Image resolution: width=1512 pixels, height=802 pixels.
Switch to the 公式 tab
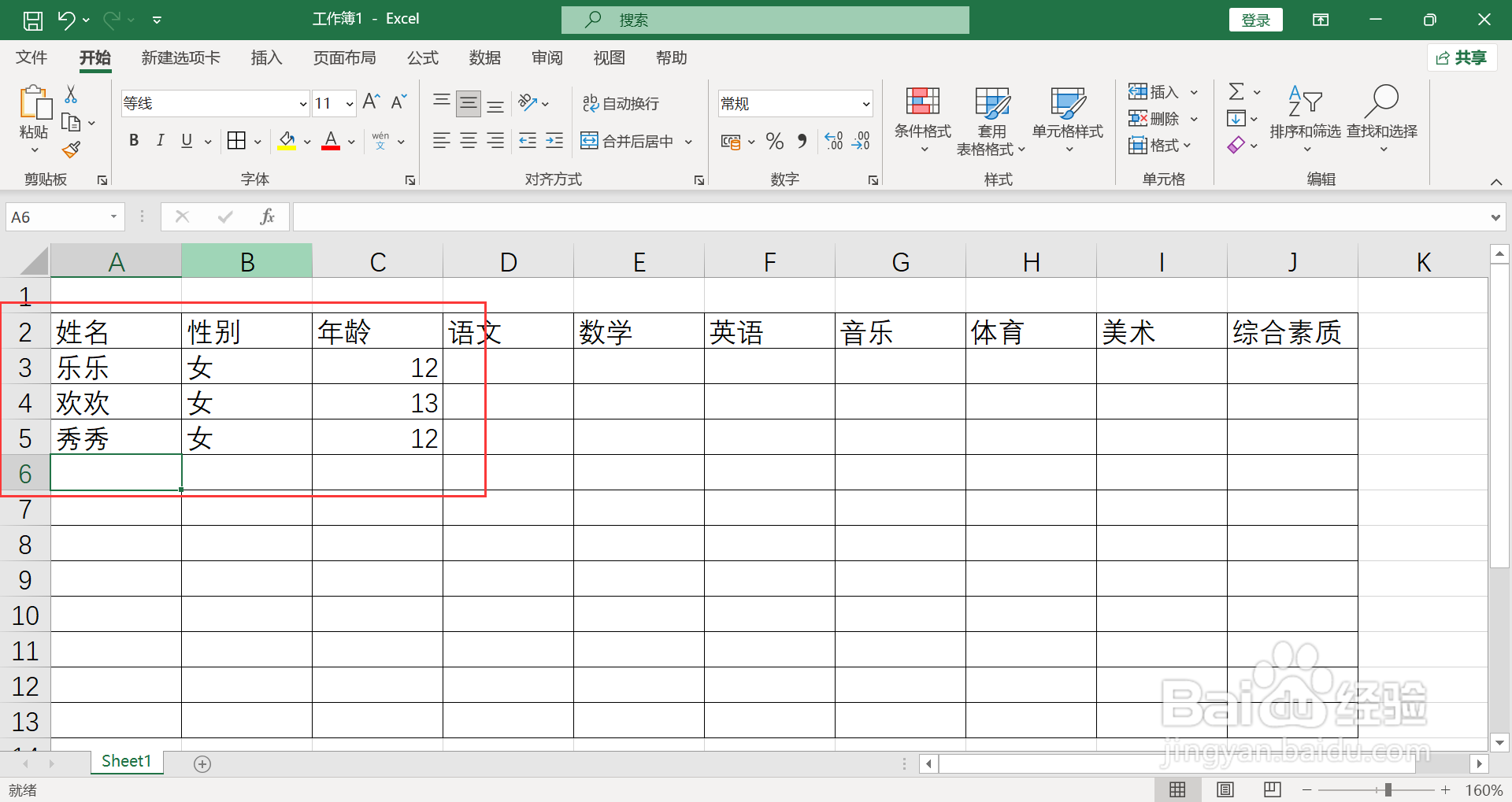[422, 57]
